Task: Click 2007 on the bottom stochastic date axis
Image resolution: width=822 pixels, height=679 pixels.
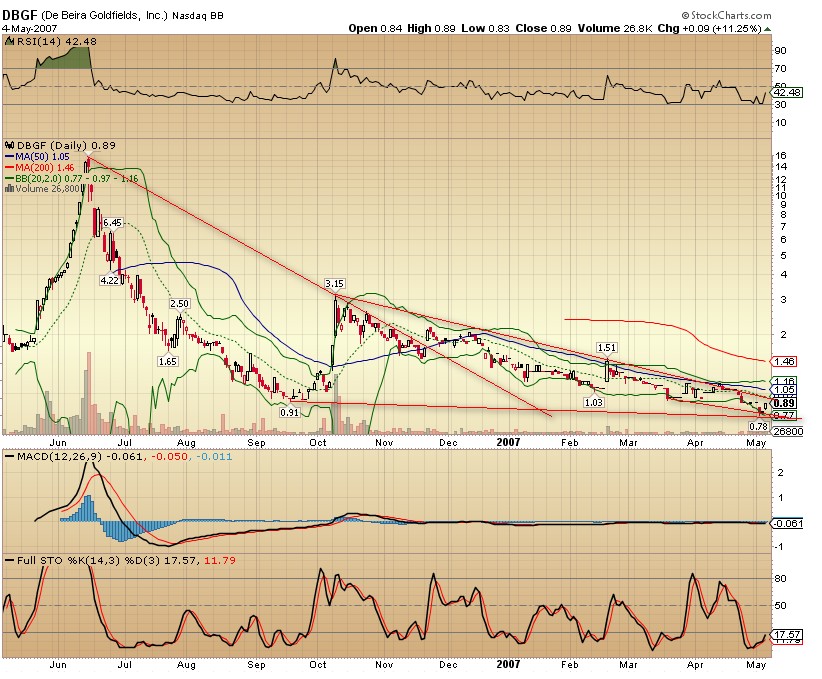Action: [x=508, y=664]
